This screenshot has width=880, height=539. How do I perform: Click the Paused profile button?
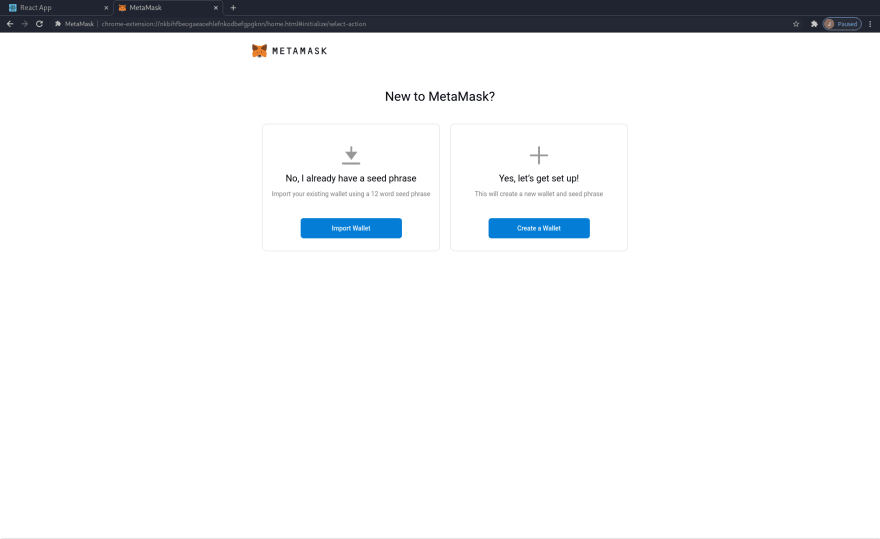(842, 24)
